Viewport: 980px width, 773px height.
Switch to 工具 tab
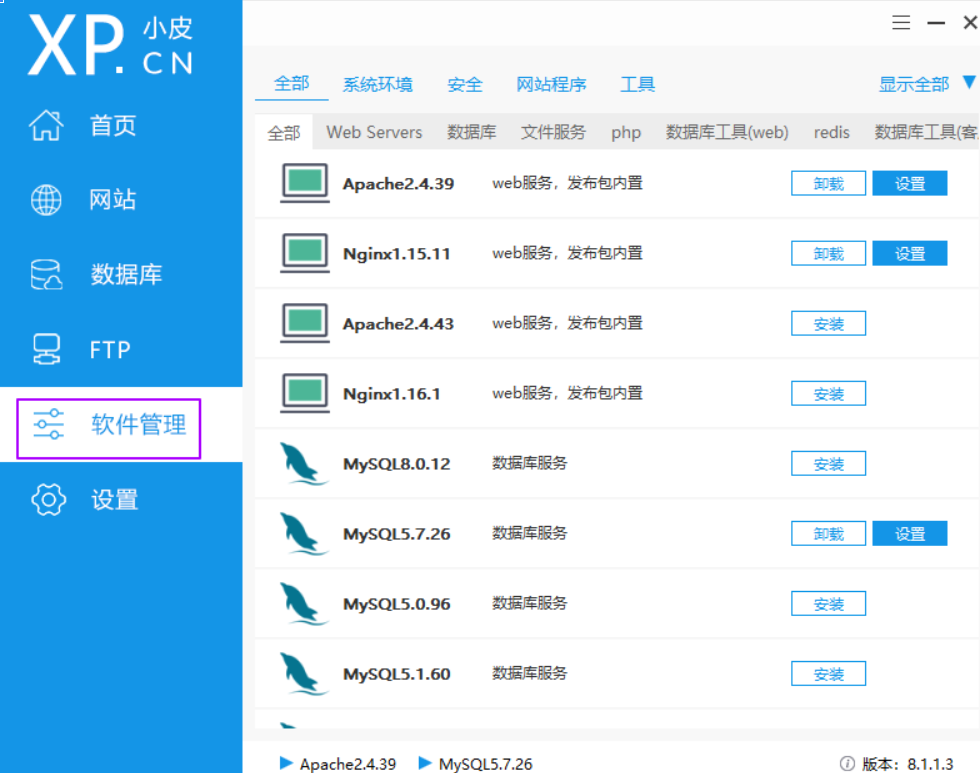click(x=638, y=84)
